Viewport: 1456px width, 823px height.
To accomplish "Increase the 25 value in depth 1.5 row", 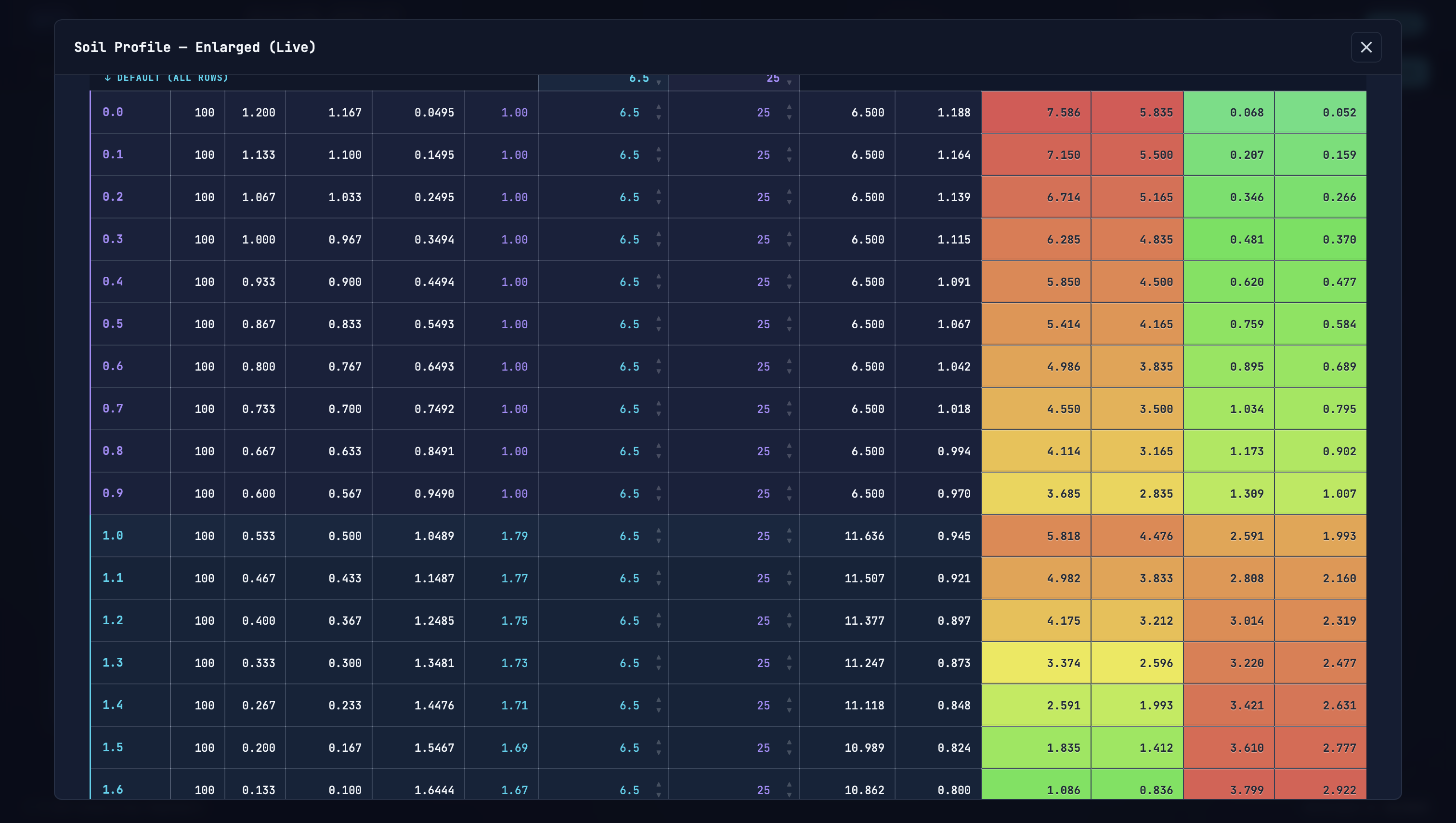I will (x=789, y=742).
